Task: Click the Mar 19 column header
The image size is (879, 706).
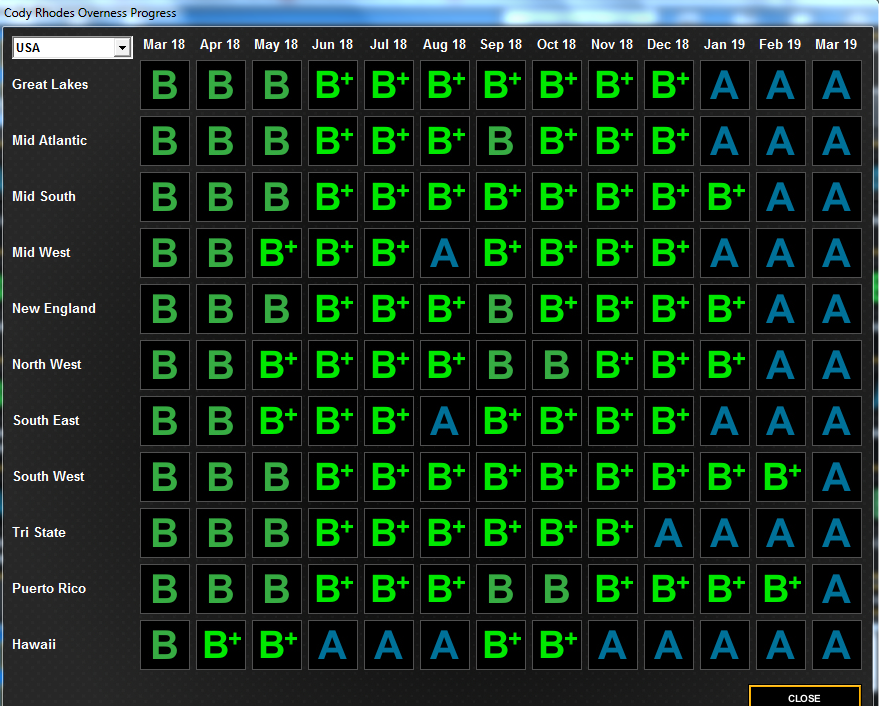Action: pos(836,44)
